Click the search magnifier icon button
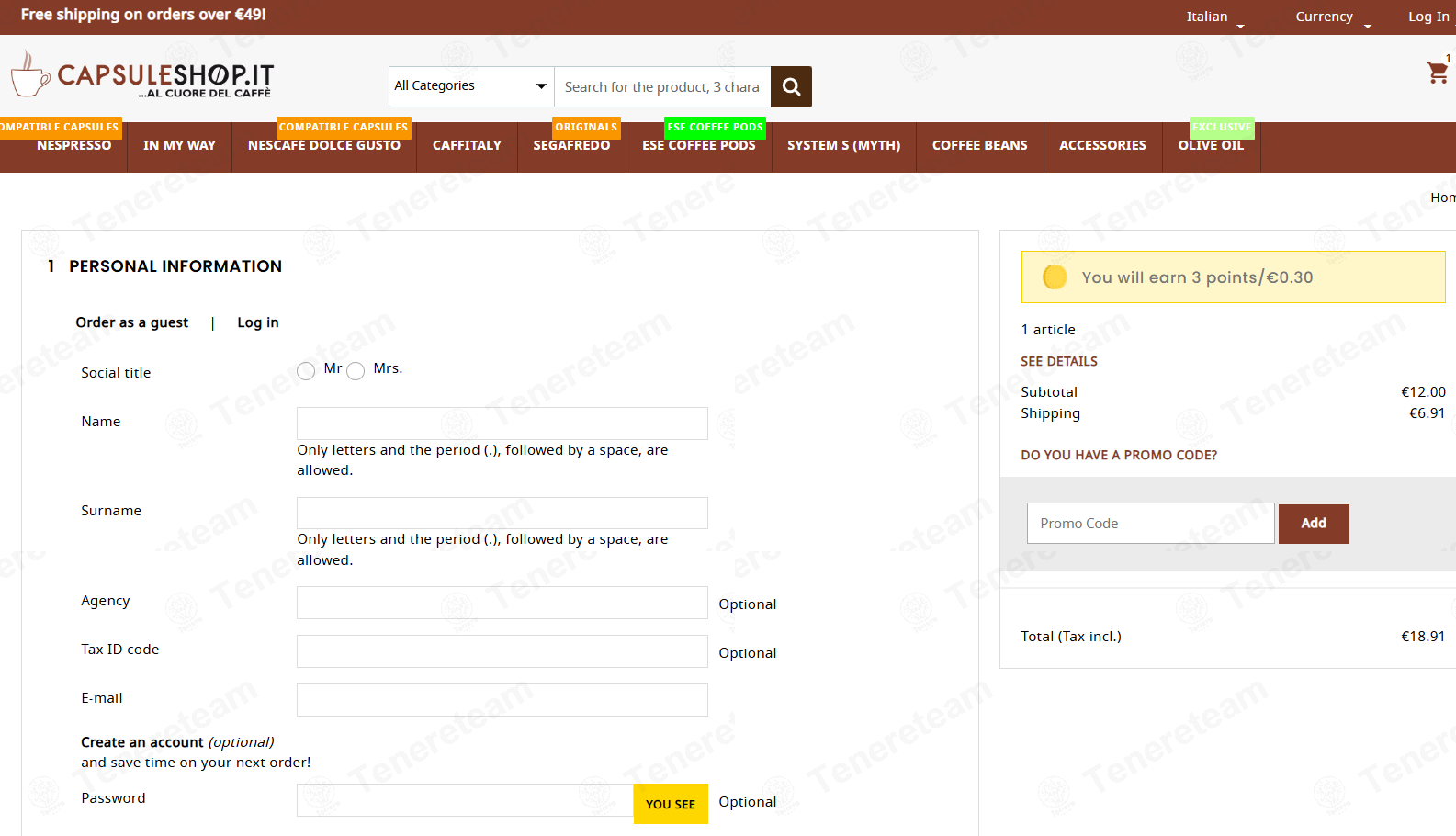The image size is (1456, 836). [791, 86]
